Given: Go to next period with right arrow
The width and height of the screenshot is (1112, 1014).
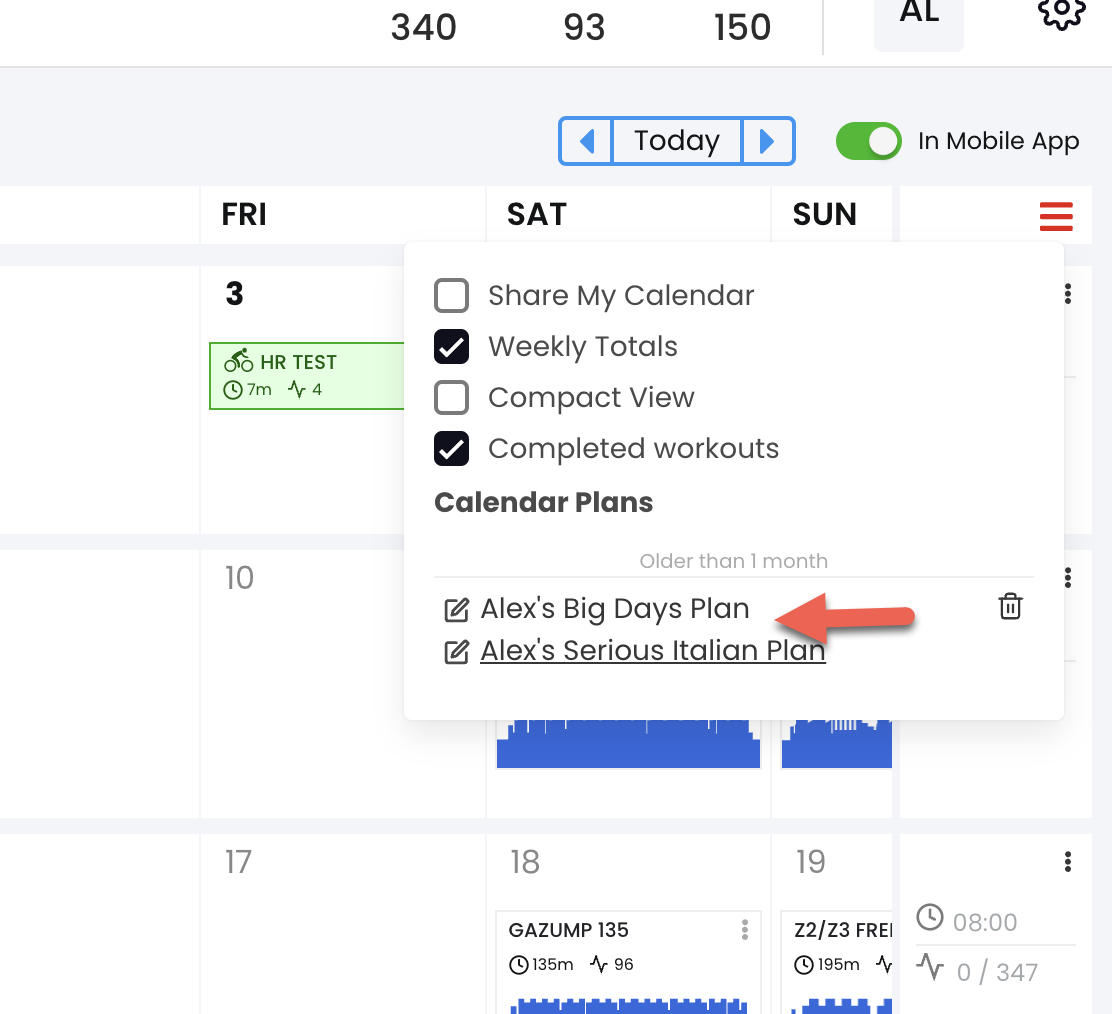Looking at the screenshot, I should [x=767, y=141].
